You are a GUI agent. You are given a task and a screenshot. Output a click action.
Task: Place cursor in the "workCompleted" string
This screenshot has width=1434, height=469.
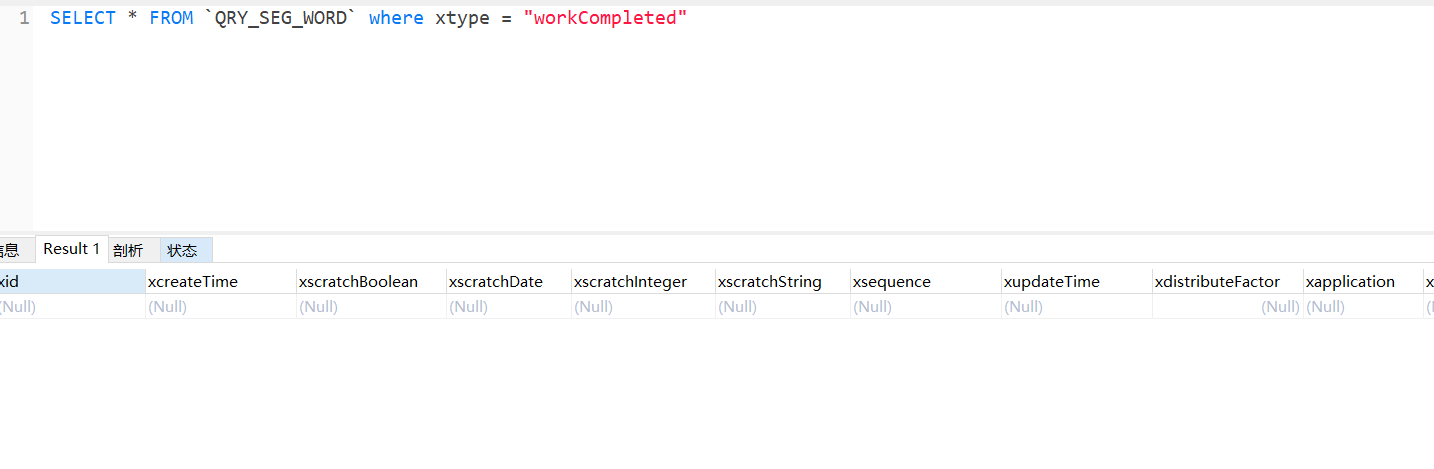(606, 18)
